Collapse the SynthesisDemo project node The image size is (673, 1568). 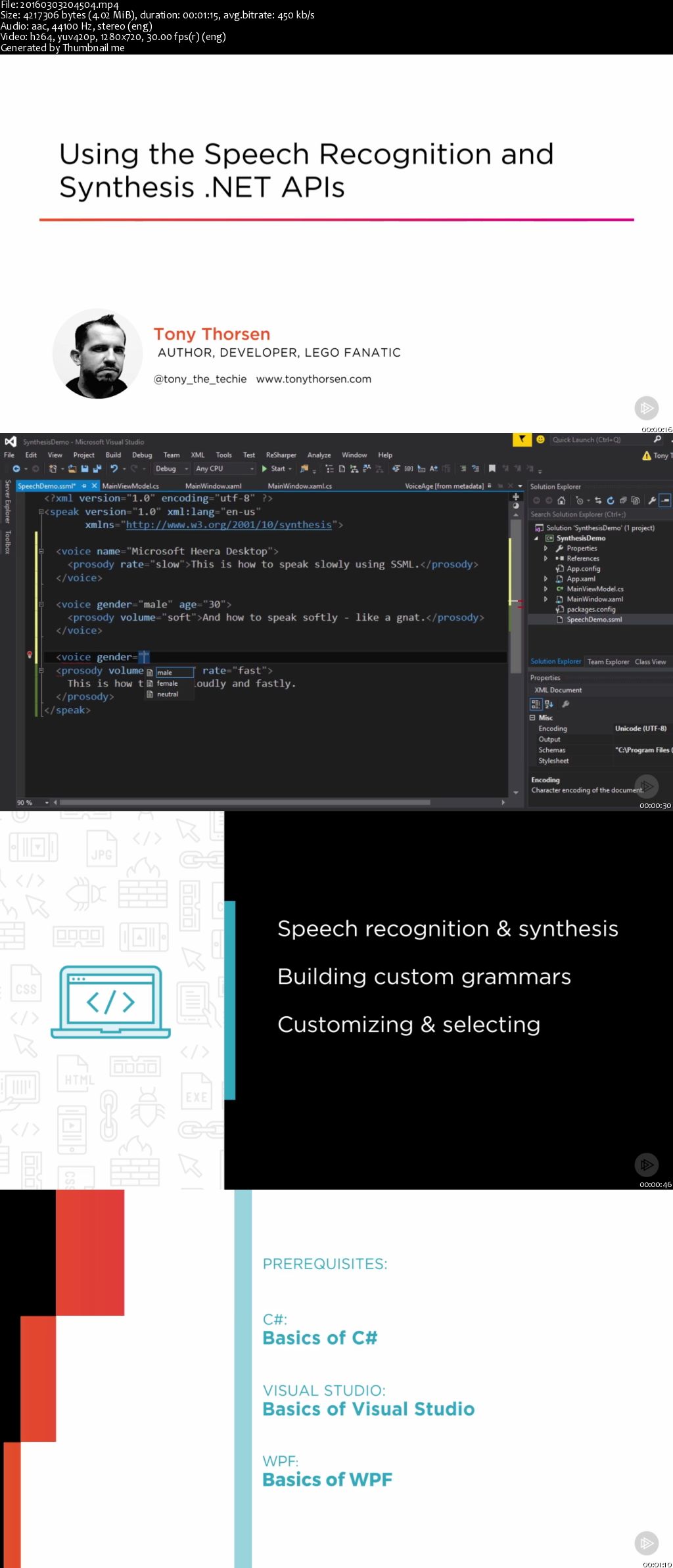point(536,538)
